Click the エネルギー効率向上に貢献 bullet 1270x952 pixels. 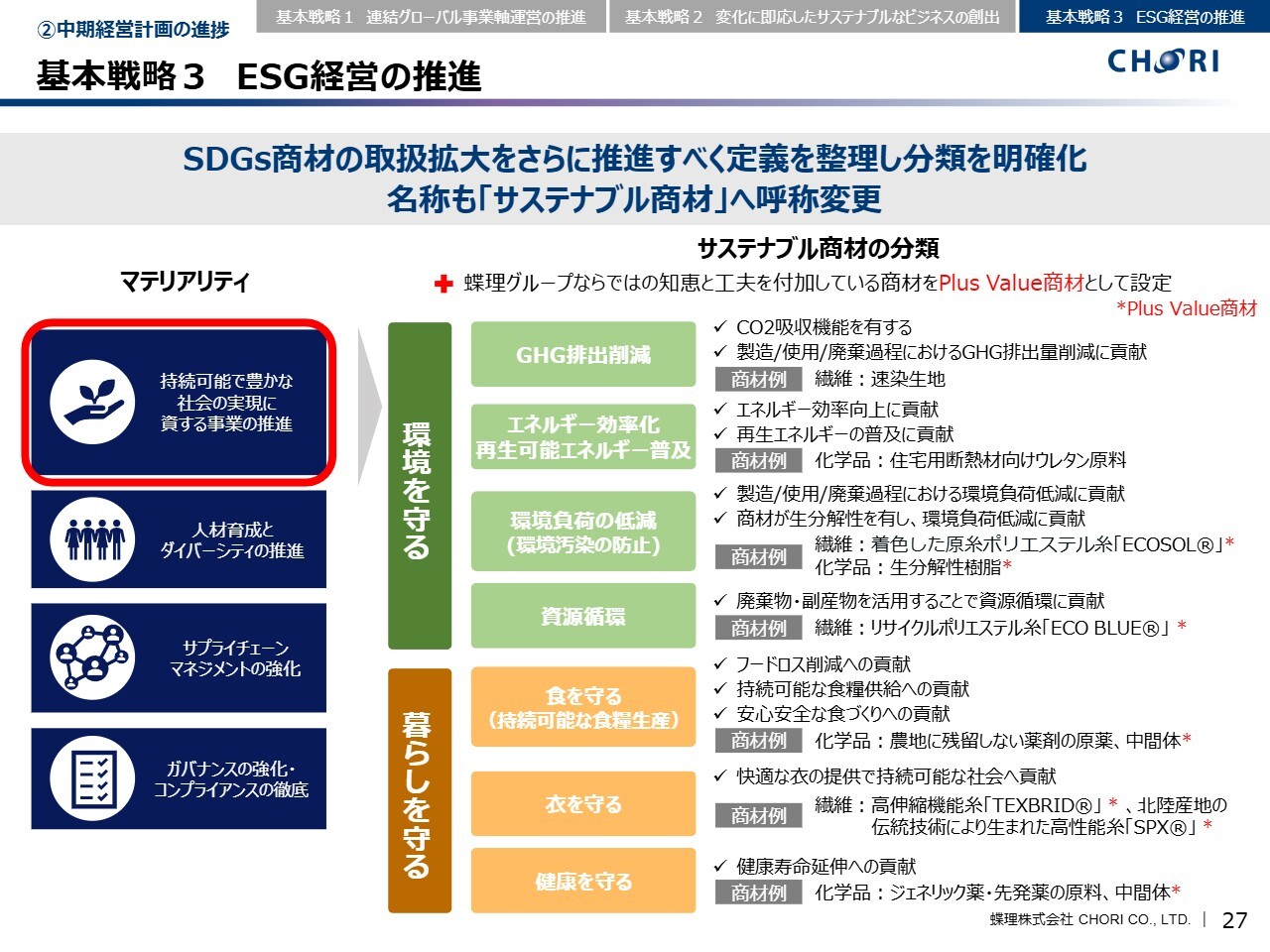[826, 410]
